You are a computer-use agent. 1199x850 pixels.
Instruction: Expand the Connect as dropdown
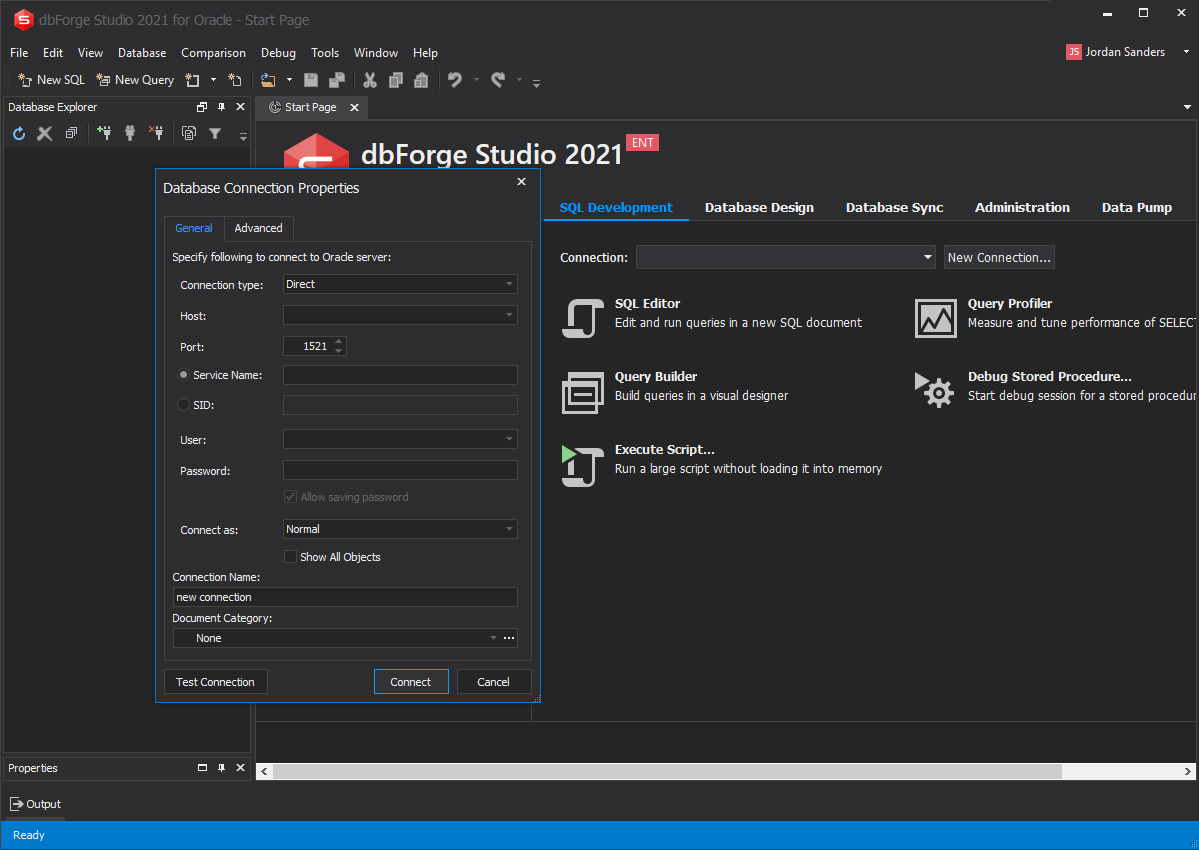pos(511,529)
